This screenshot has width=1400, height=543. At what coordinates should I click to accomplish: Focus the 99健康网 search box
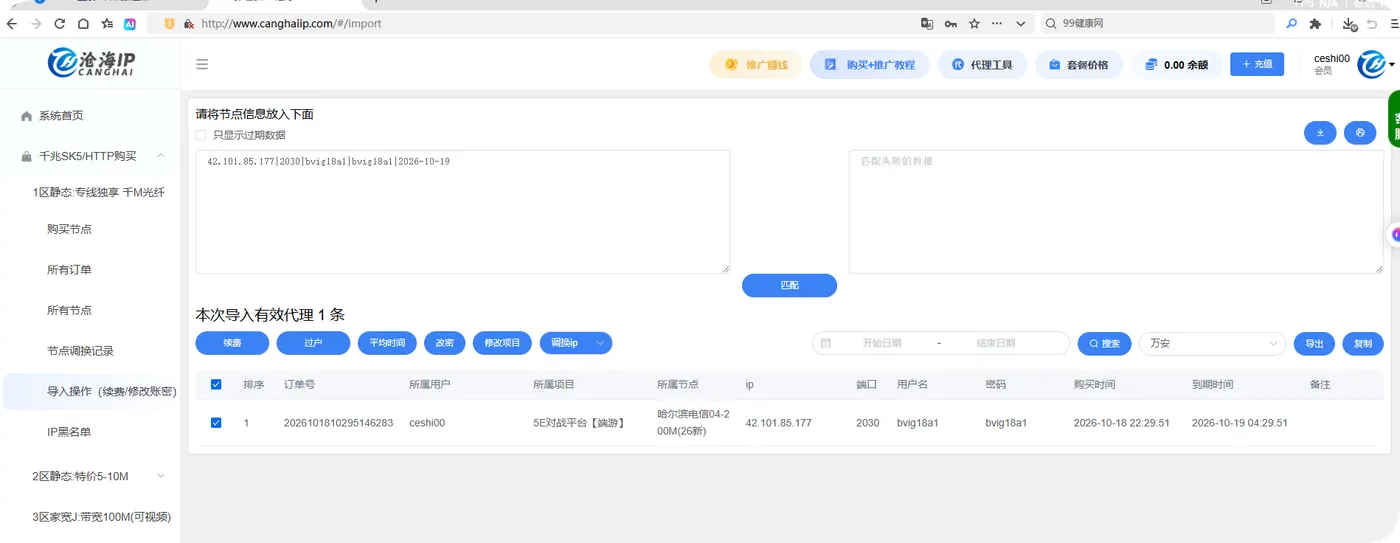(1156, 23)
